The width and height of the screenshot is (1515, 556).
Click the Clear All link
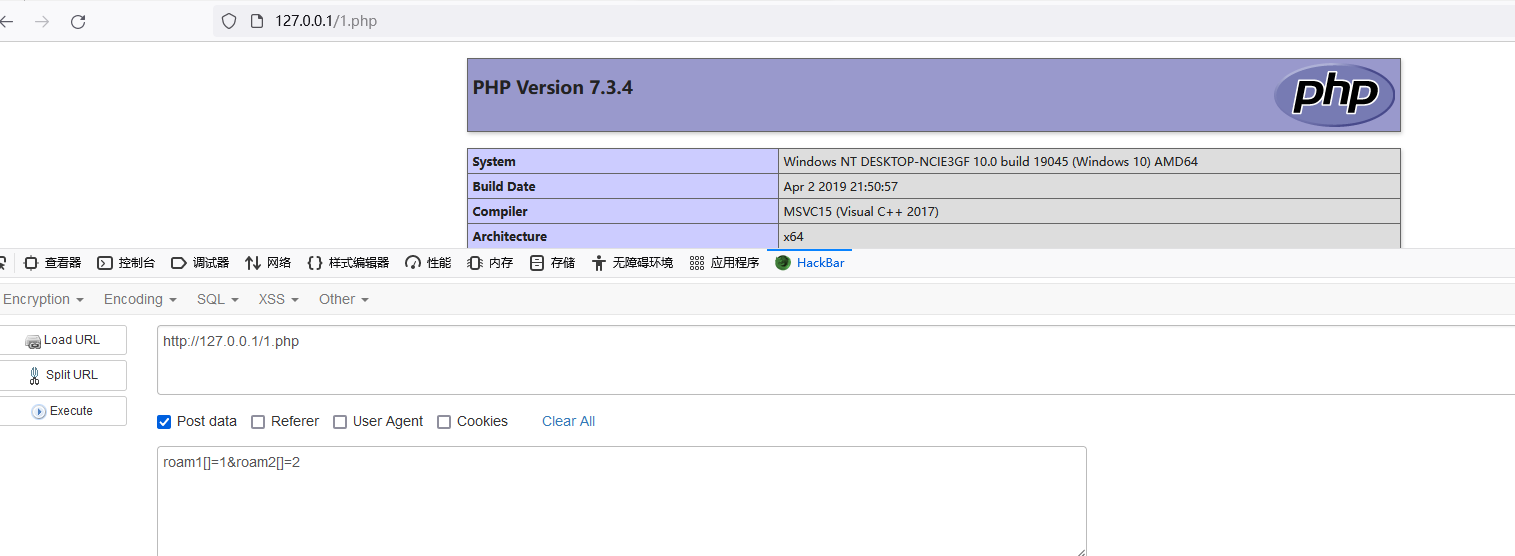(568, 421)
